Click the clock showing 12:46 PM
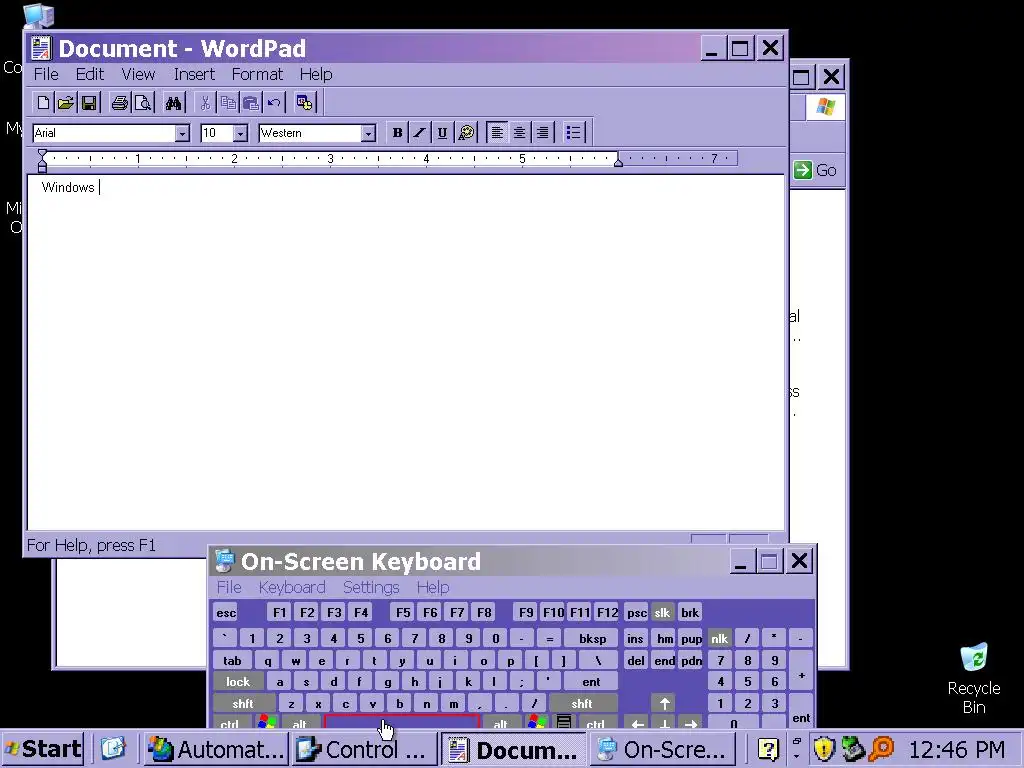The width and height of the screenshot is (1024, 768). (956, 749)
